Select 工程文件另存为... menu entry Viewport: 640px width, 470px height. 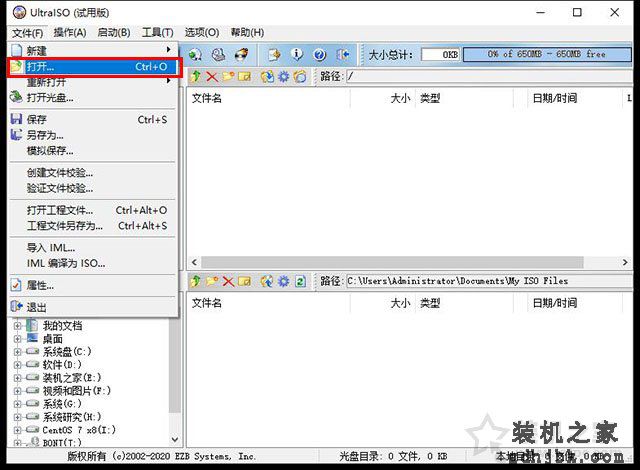pos(94,226)
